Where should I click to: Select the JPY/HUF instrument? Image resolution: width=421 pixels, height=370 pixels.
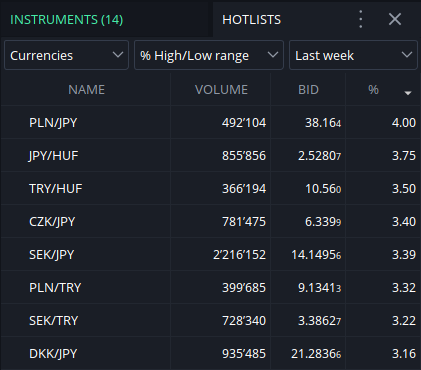(x=53, y=156)
